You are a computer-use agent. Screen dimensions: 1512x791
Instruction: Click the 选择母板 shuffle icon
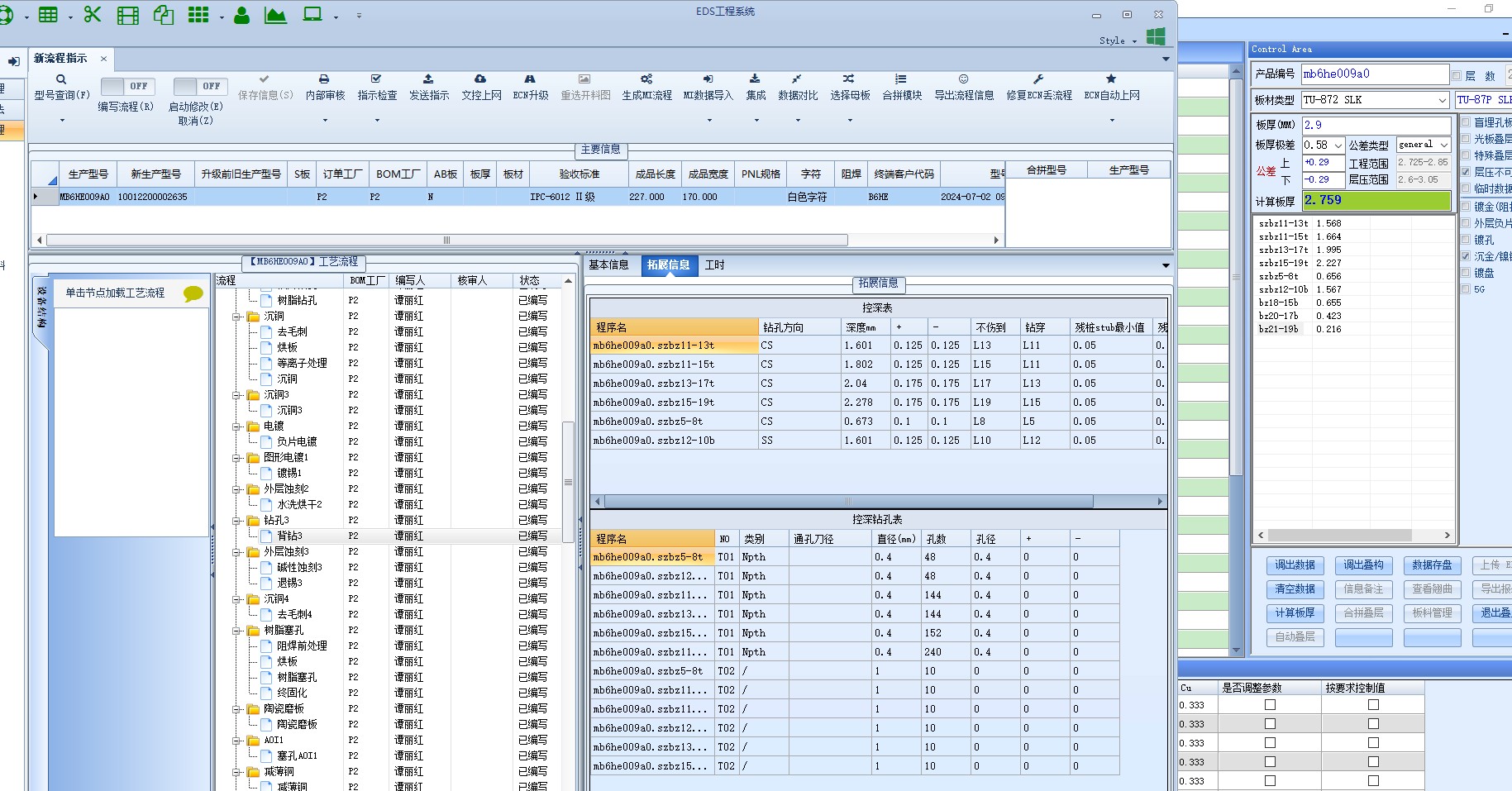click(849, 79)
